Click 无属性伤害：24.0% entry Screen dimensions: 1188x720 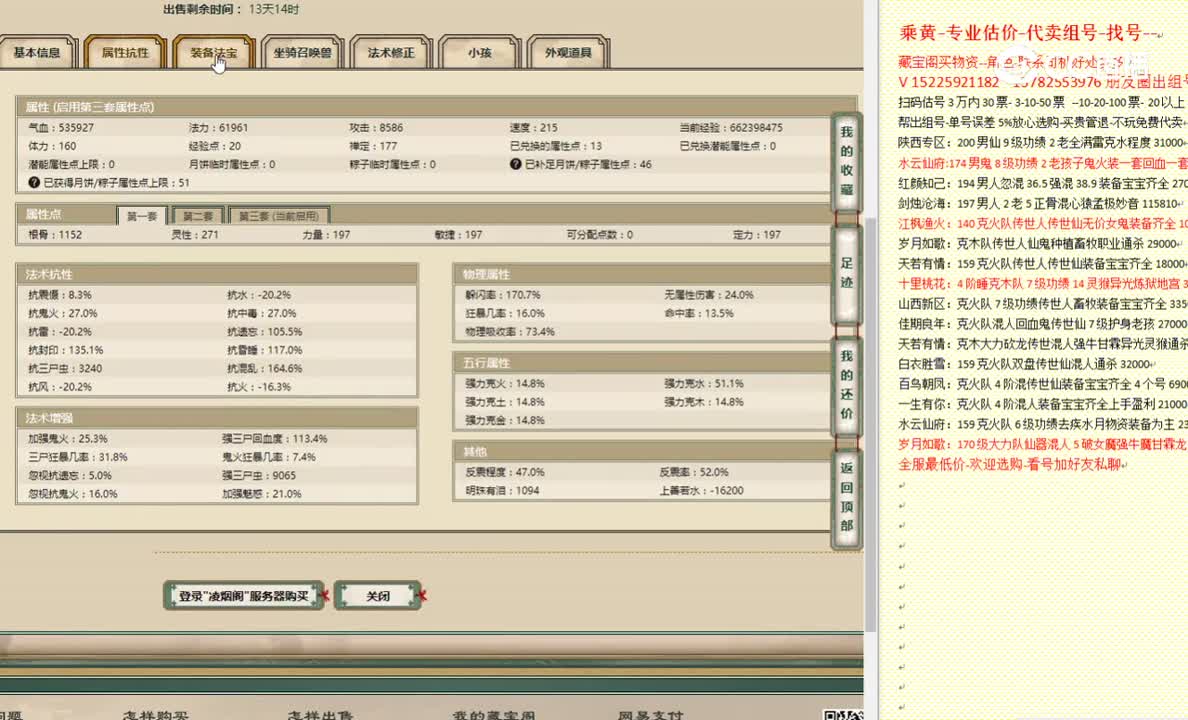pos(708,295)
